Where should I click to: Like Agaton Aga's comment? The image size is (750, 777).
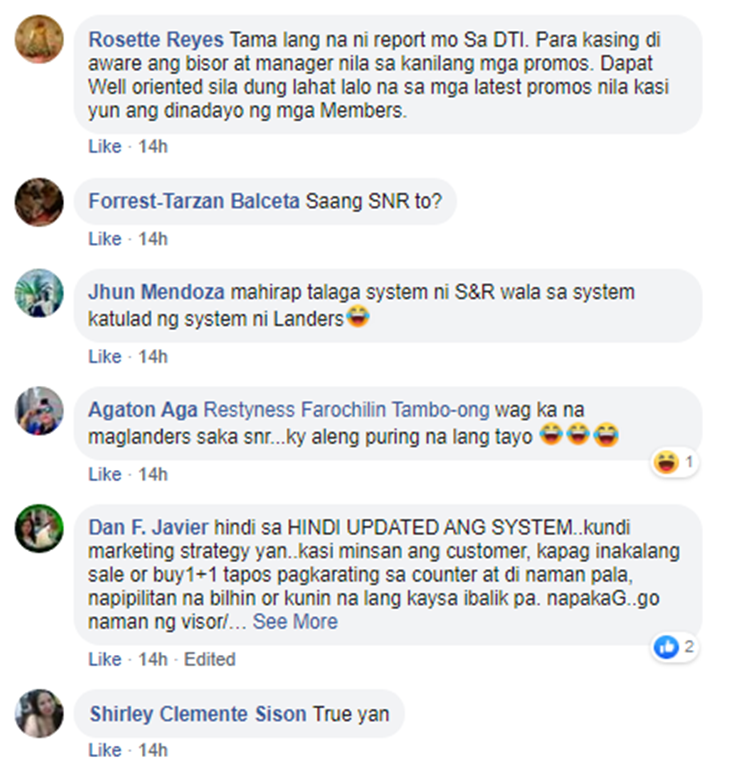pyautogui.click(x=105, y=474)
